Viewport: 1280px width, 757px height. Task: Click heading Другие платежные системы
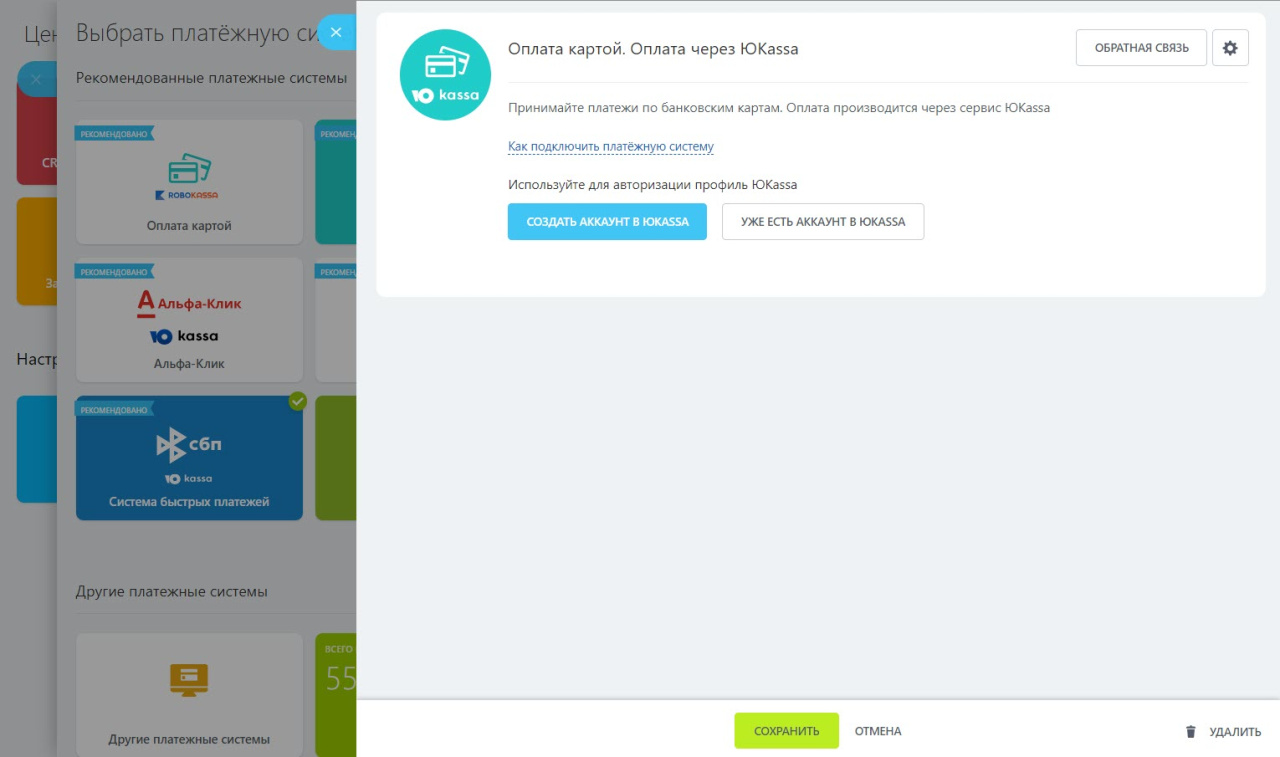172,591
